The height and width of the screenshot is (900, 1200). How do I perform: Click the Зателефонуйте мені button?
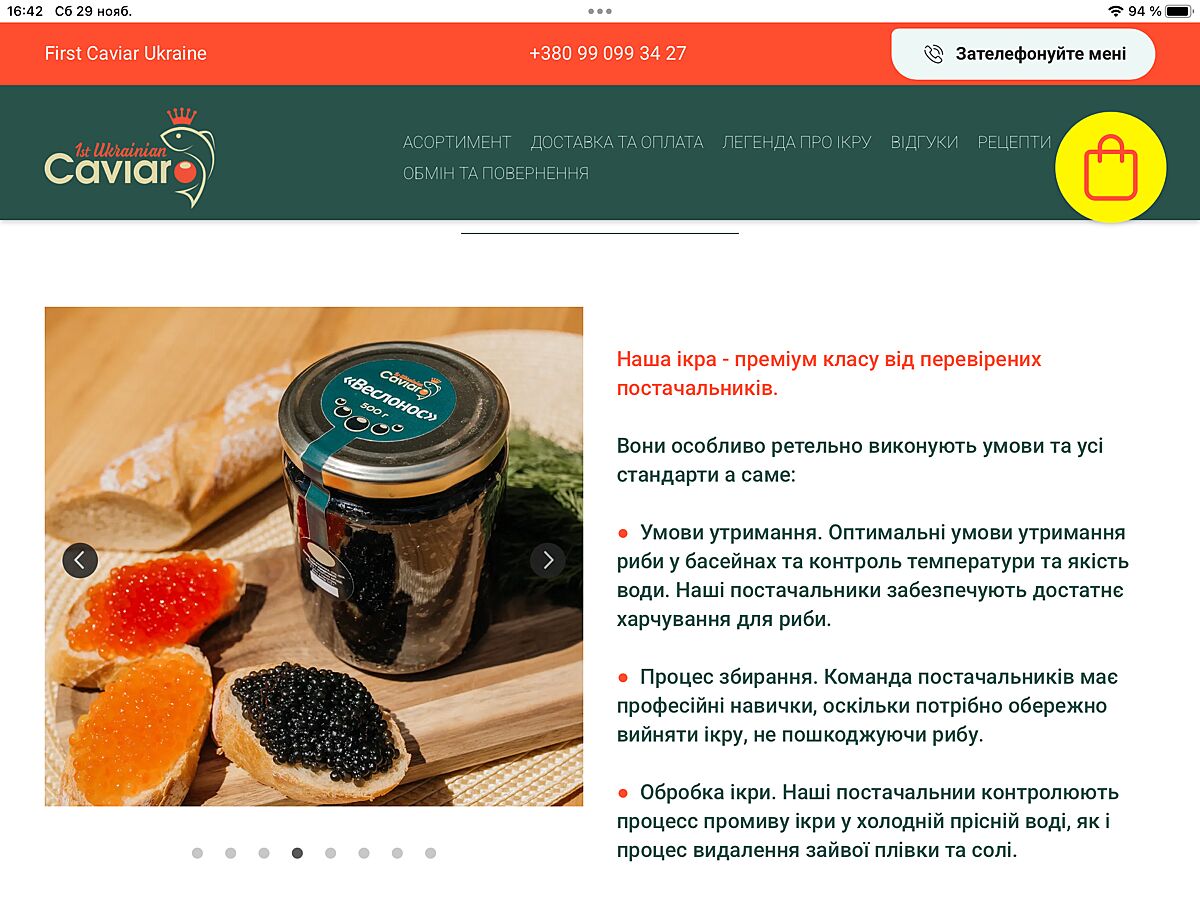[x=1023, y=54]
